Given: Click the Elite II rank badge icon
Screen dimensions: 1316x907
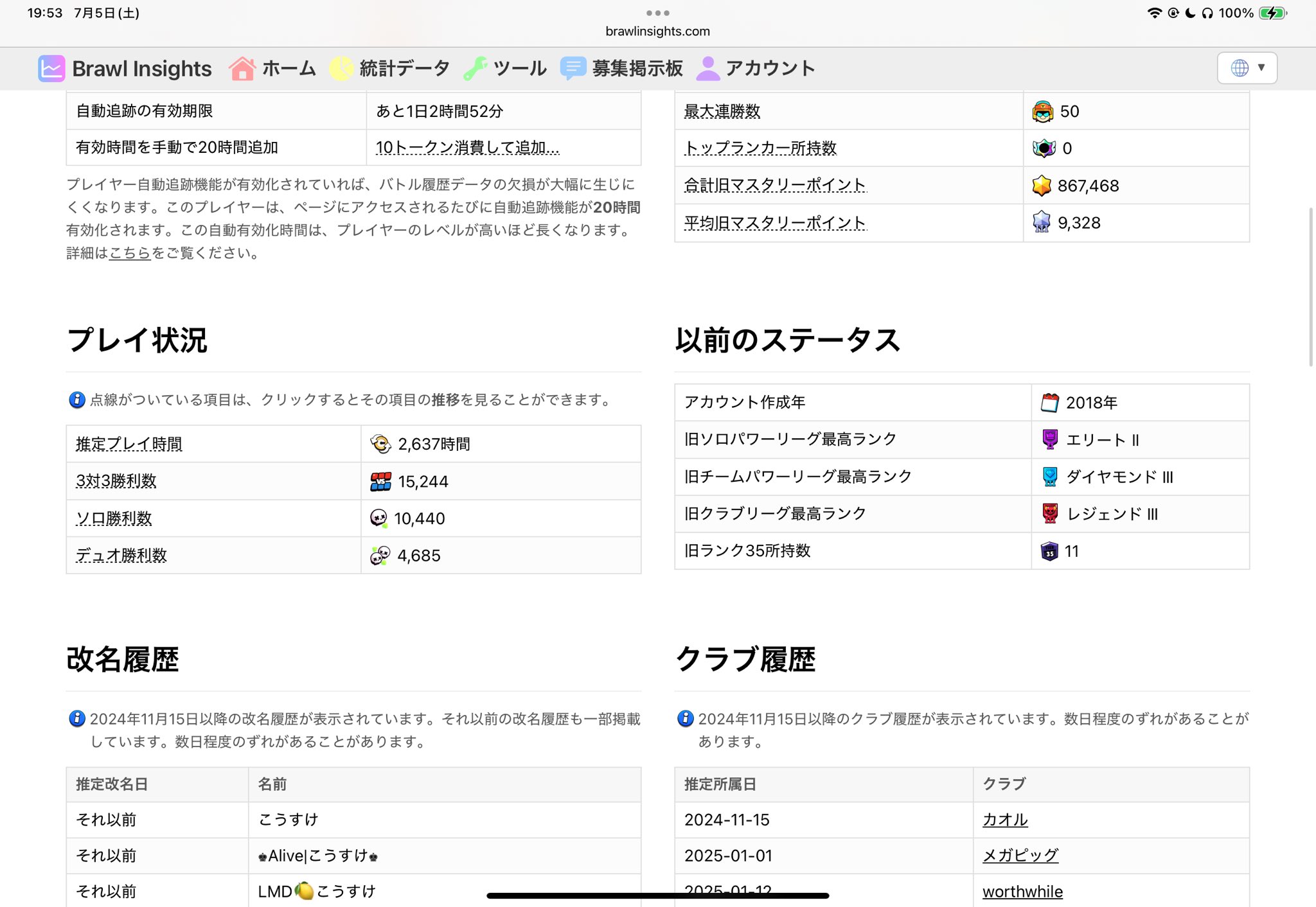Looking at the screenshot, I should pyautogui.click(x=1050, y=440).
